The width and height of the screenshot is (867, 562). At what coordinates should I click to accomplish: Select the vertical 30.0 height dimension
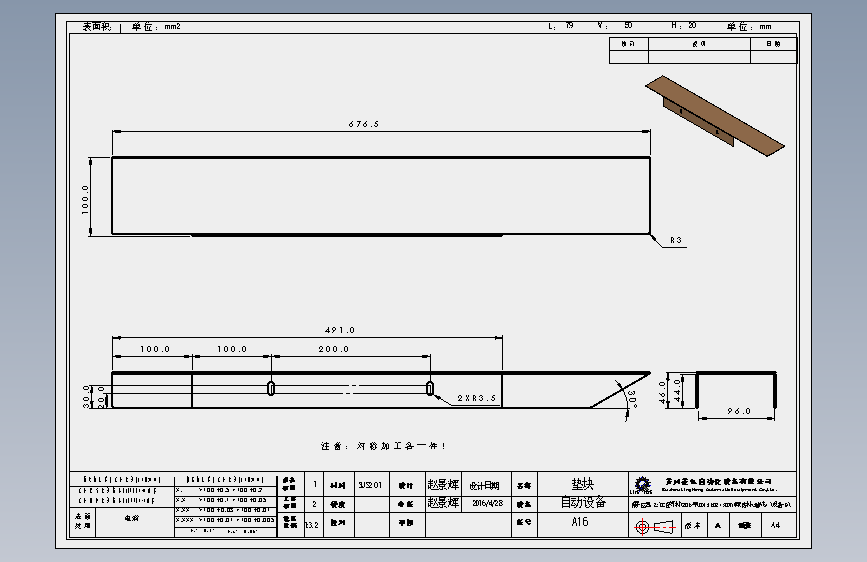pyautogui.click(x=86, y=397)
